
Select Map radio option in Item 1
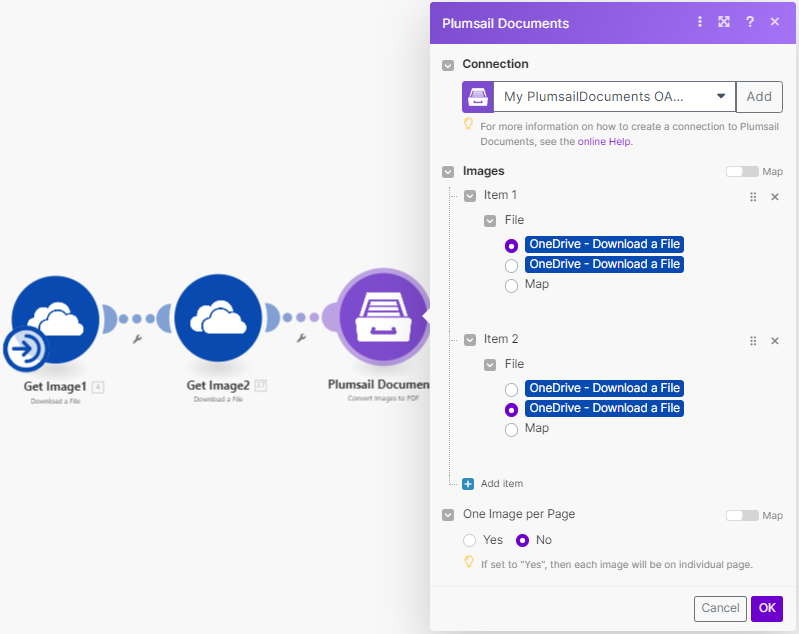pyautogui.click(x=511, y=285)
